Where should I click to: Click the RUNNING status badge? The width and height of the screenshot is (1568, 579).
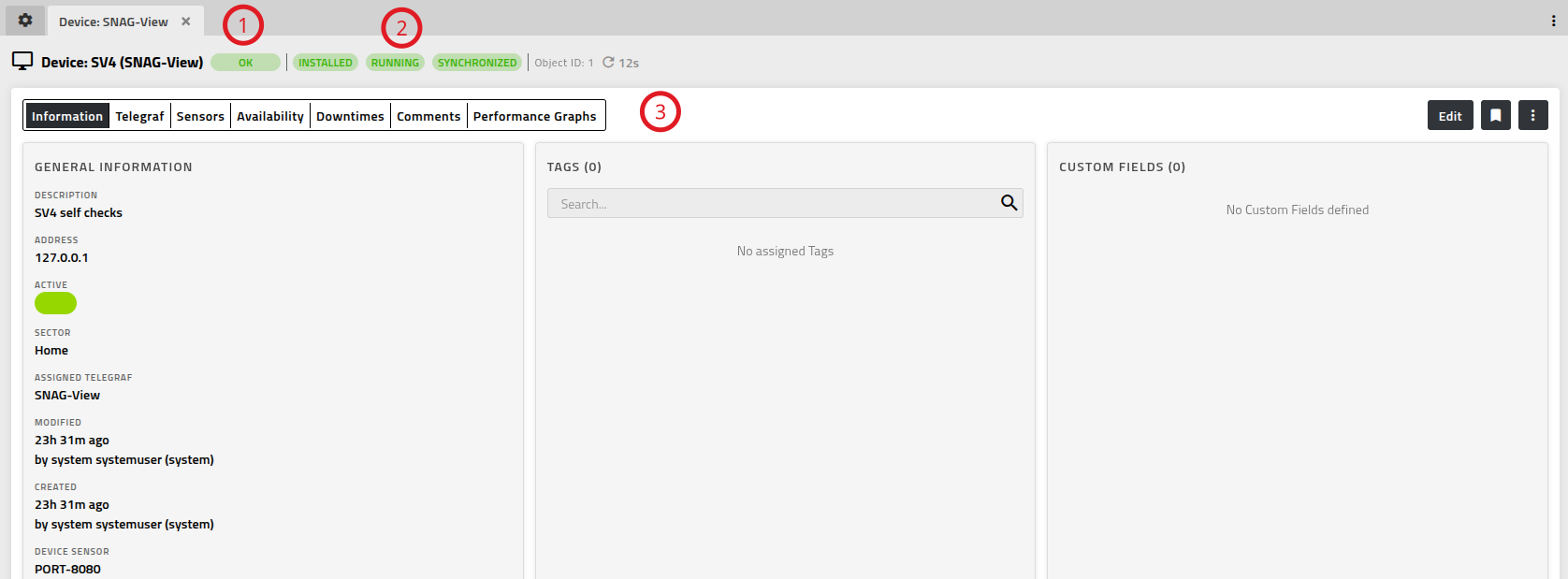[395, 63]
